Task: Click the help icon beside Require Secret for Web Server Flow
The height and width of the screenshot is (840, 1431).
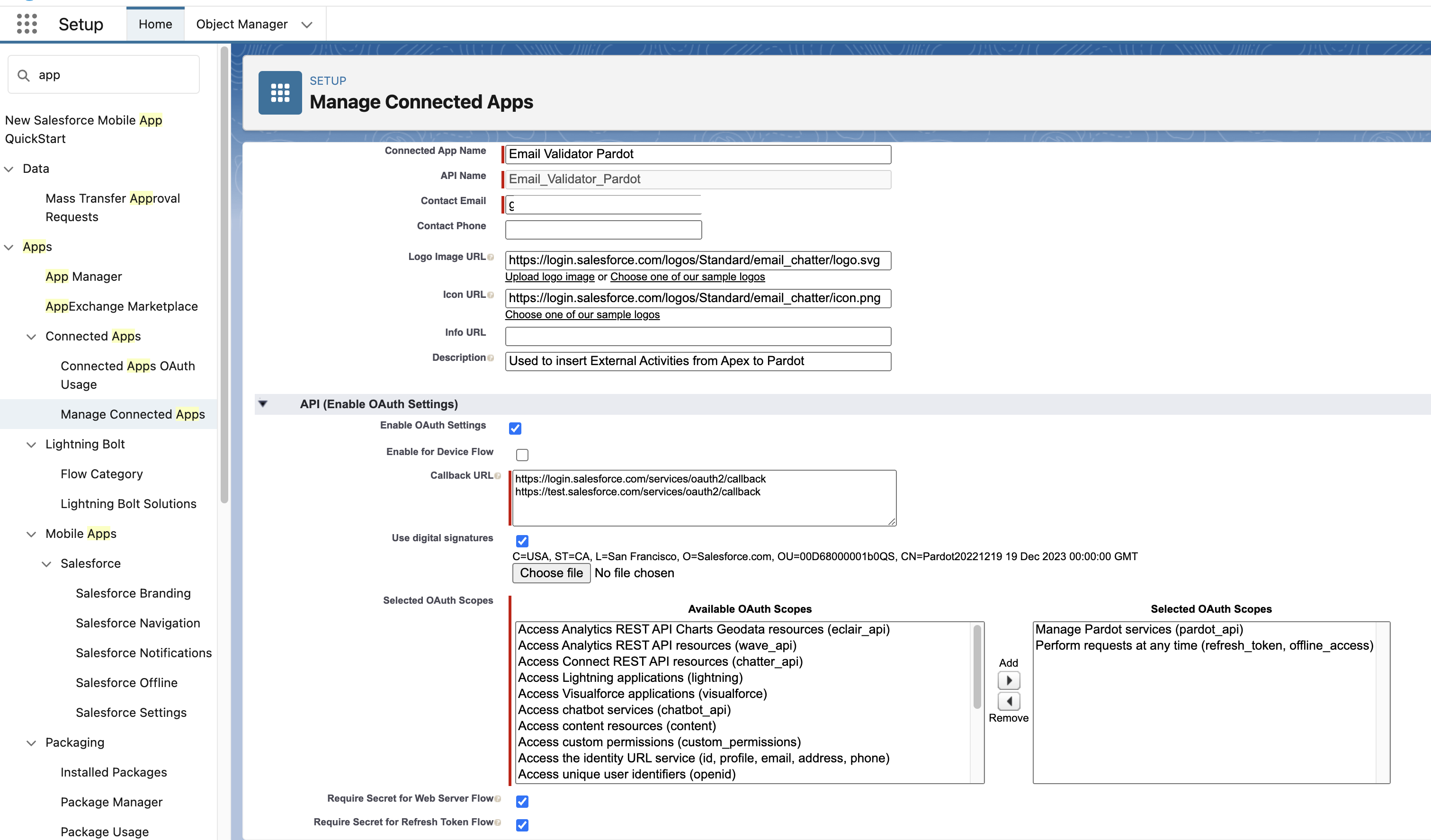Action: [498, 798]
